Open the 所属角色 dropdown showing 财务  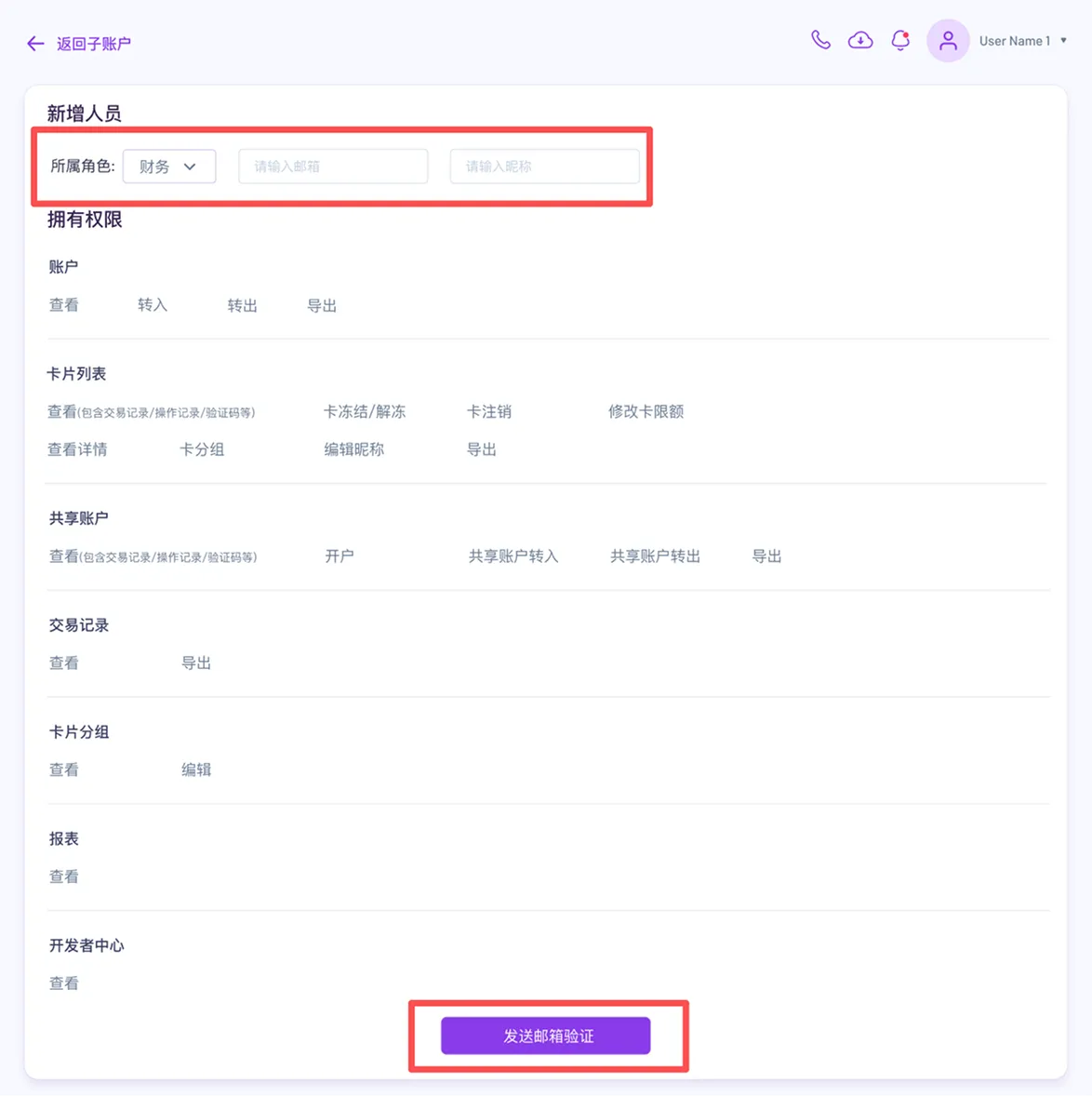tap(169, 167)
